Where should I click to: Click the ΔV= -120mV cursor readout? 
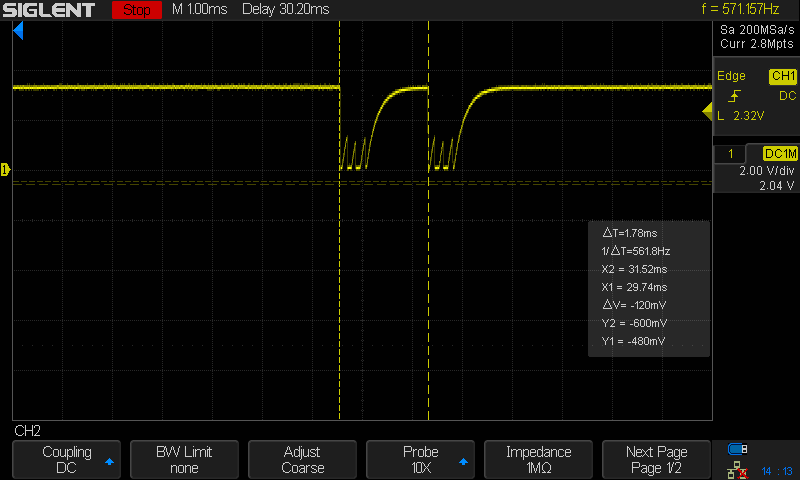tap(634, 305)
